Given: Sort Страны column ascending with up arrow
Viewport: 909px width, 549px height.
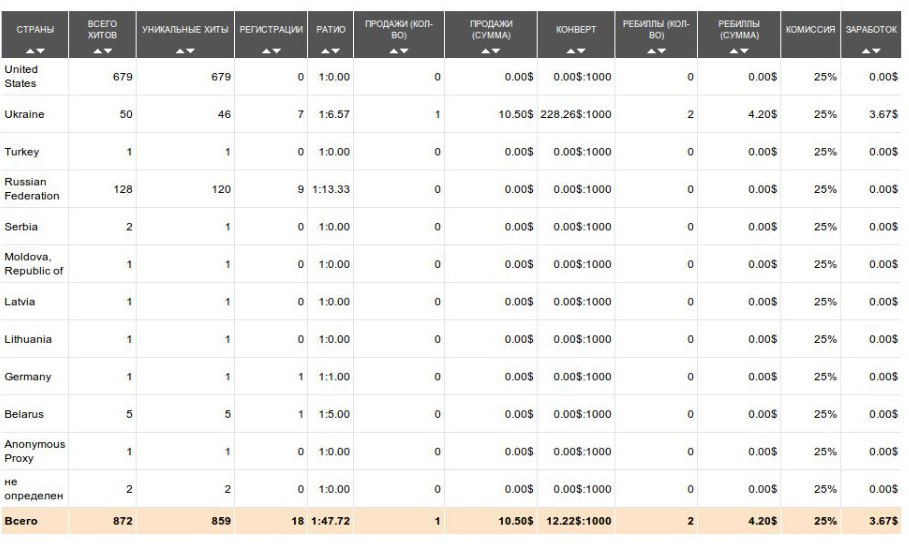Looking at the screenshot, I should [30, 50].
